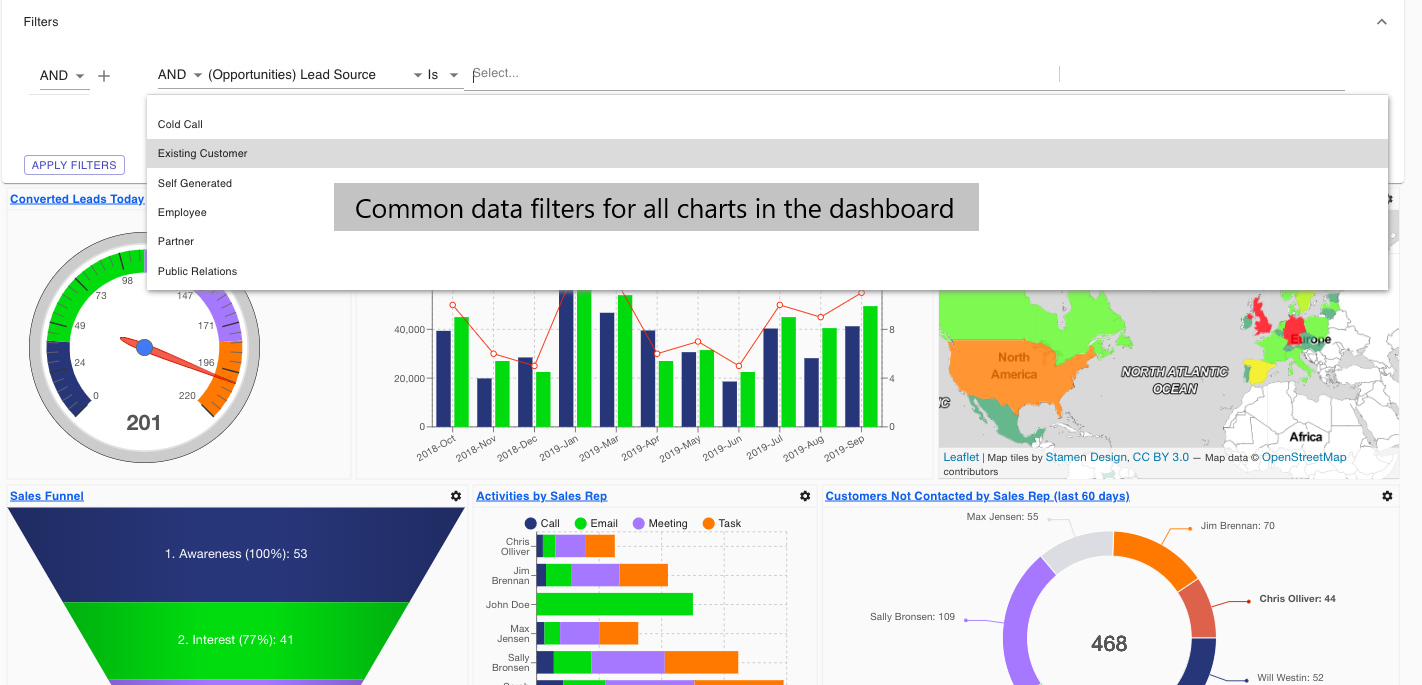Viewport: 1422px width, 685px height.
Task: Open the Converted Leads Today link
Action: [76, 198]
